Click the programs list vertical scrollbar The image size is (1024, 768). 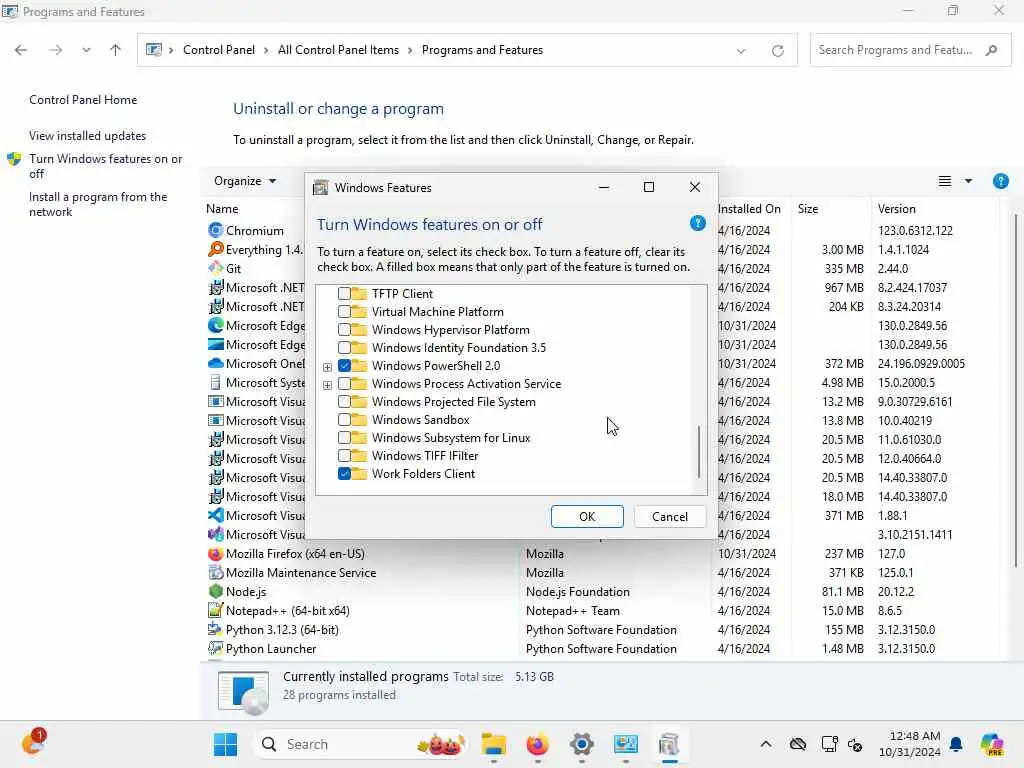tap(1016, 391)
